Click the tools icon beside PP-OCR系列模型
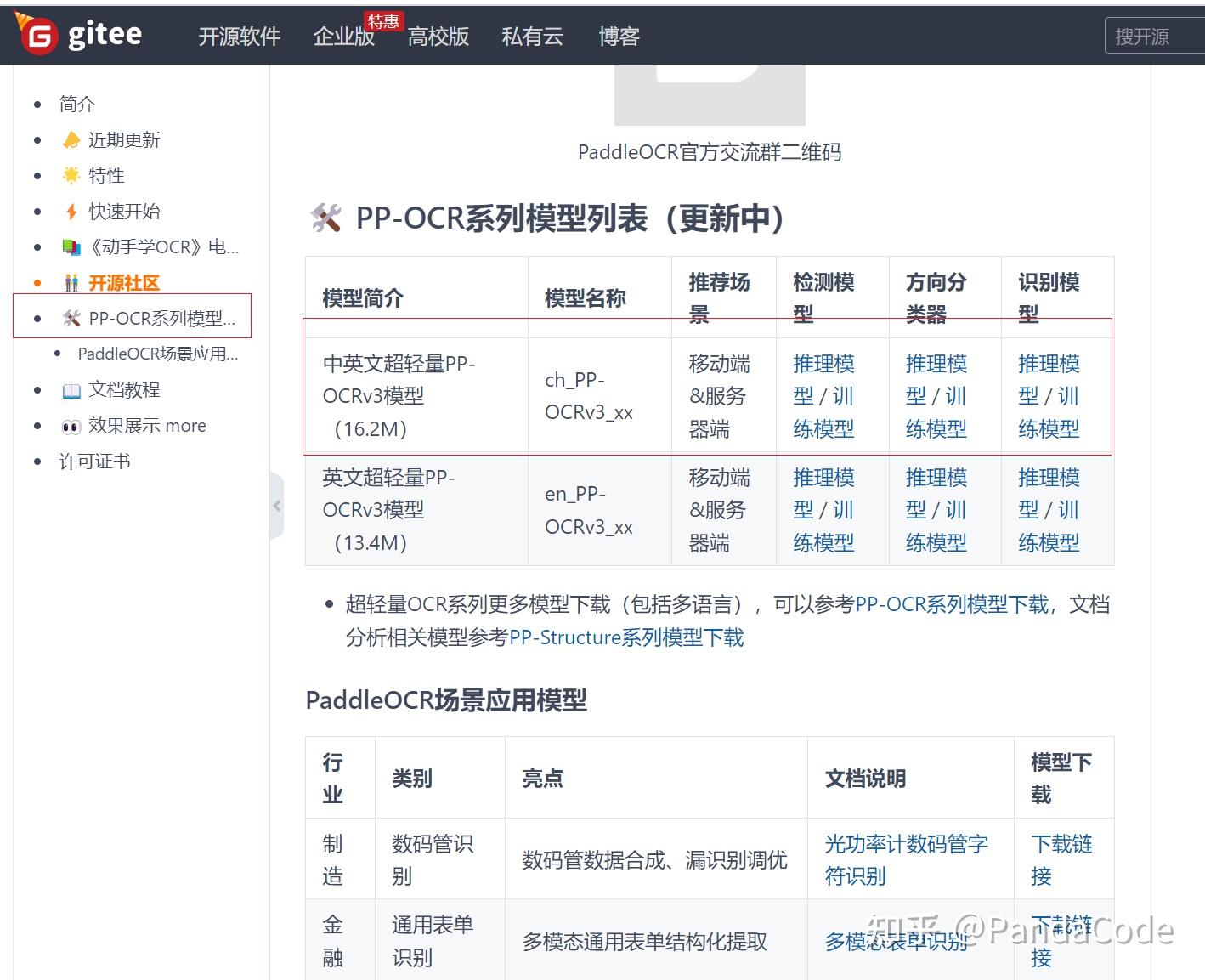The width and height of the screenshot is (1205, 980). point(71,318)
